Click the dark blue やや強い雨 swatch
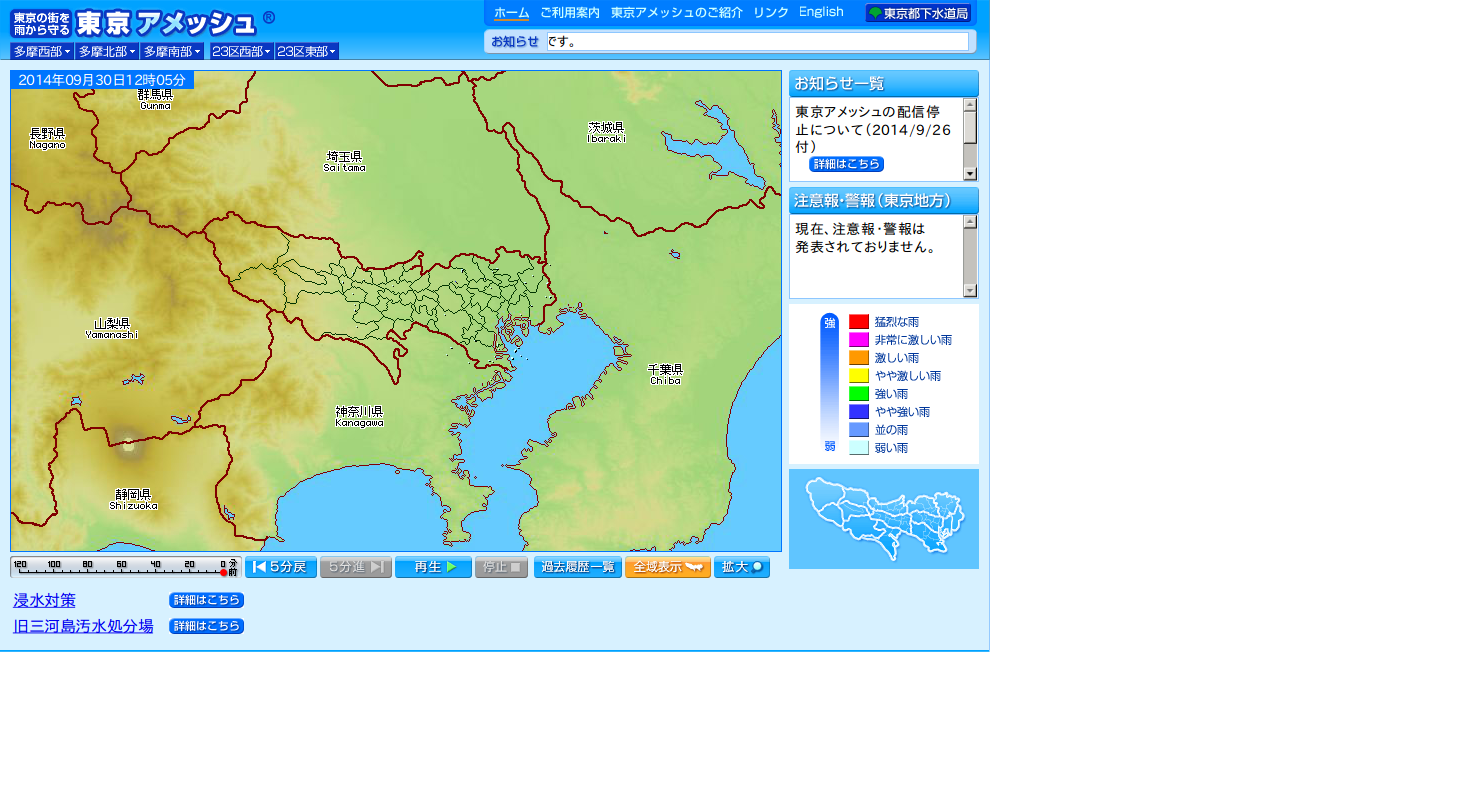The width and height of the screenshot is (1458, 806). point(859,412)
